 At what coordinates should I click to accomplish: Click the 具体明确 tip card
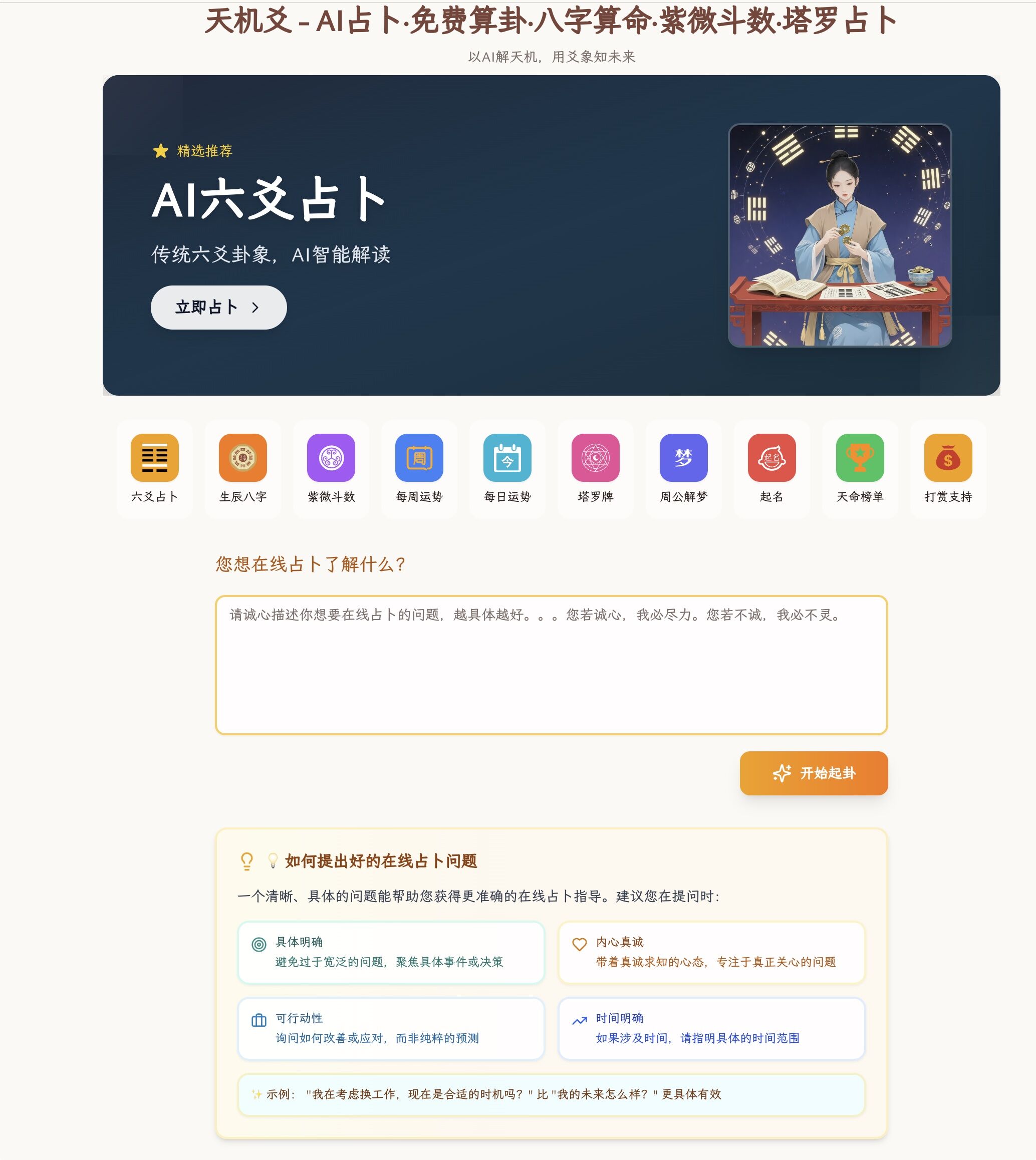tap(391, 952)
